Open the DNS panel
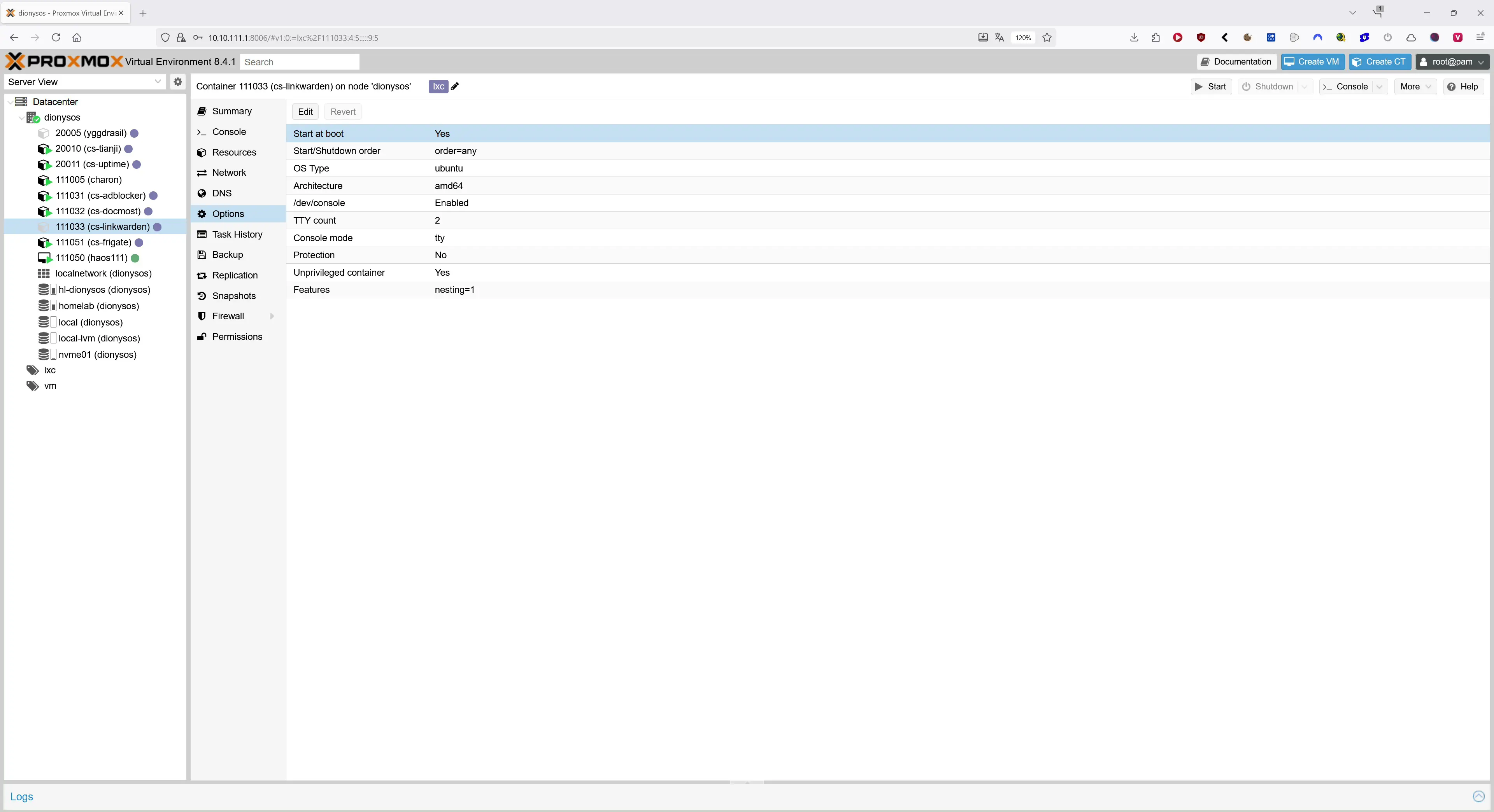 pos(221,193)
